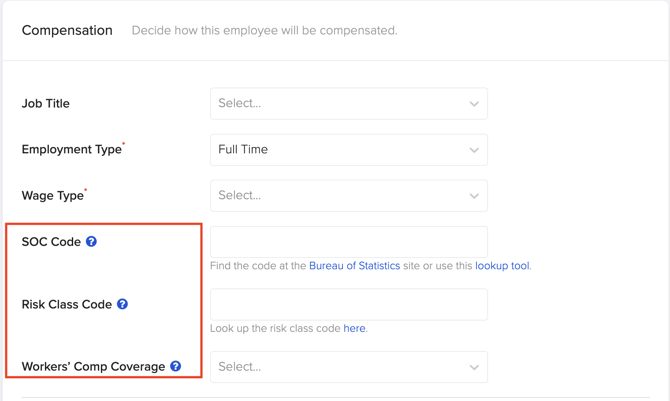Click the SOC Code help icon
Screen dimensions: 670x401
pyautogui.click(x=91, y=242)
